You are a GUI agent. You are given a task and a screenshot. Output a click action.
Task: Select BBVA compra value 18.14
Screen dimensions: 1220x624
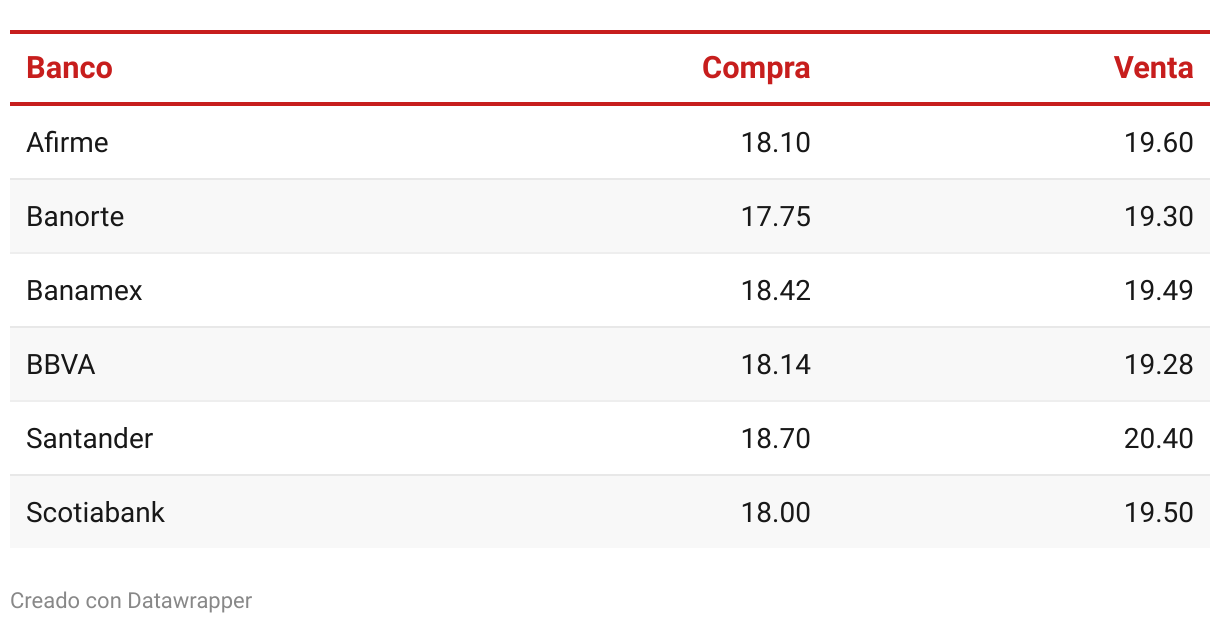pos(776,365)
